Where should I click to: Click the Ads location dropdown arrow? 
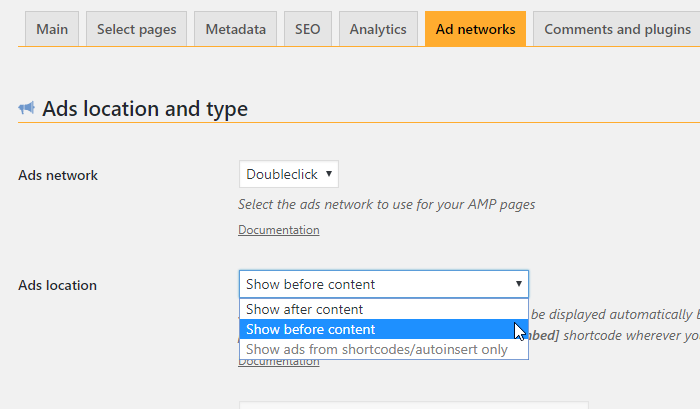tap(519, 284)
